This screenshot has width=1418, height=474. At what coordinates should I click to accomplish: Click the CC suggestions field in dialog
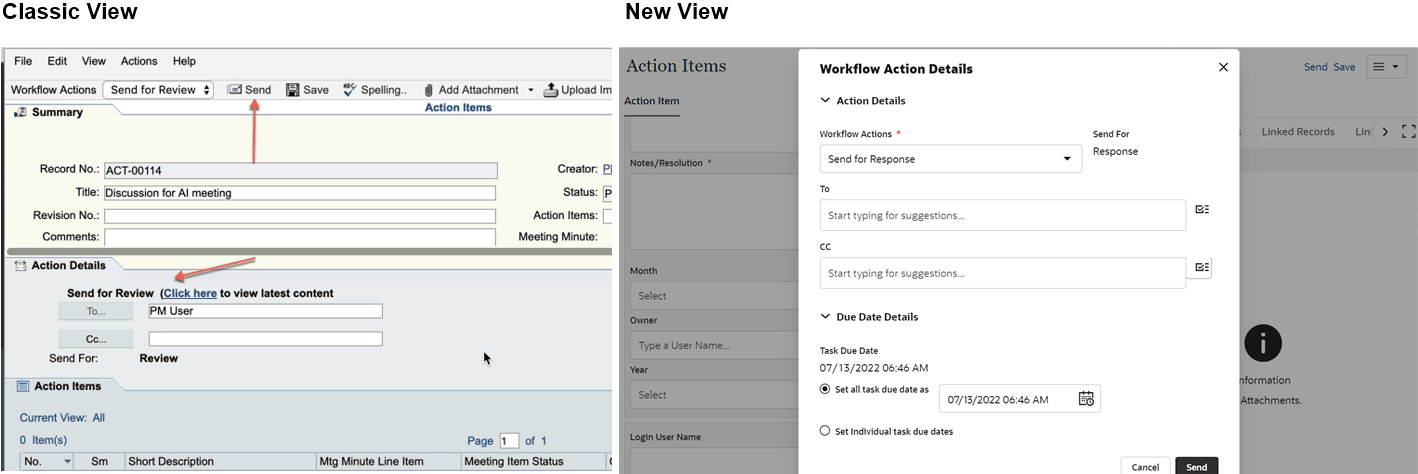[x=1002, y=273]
